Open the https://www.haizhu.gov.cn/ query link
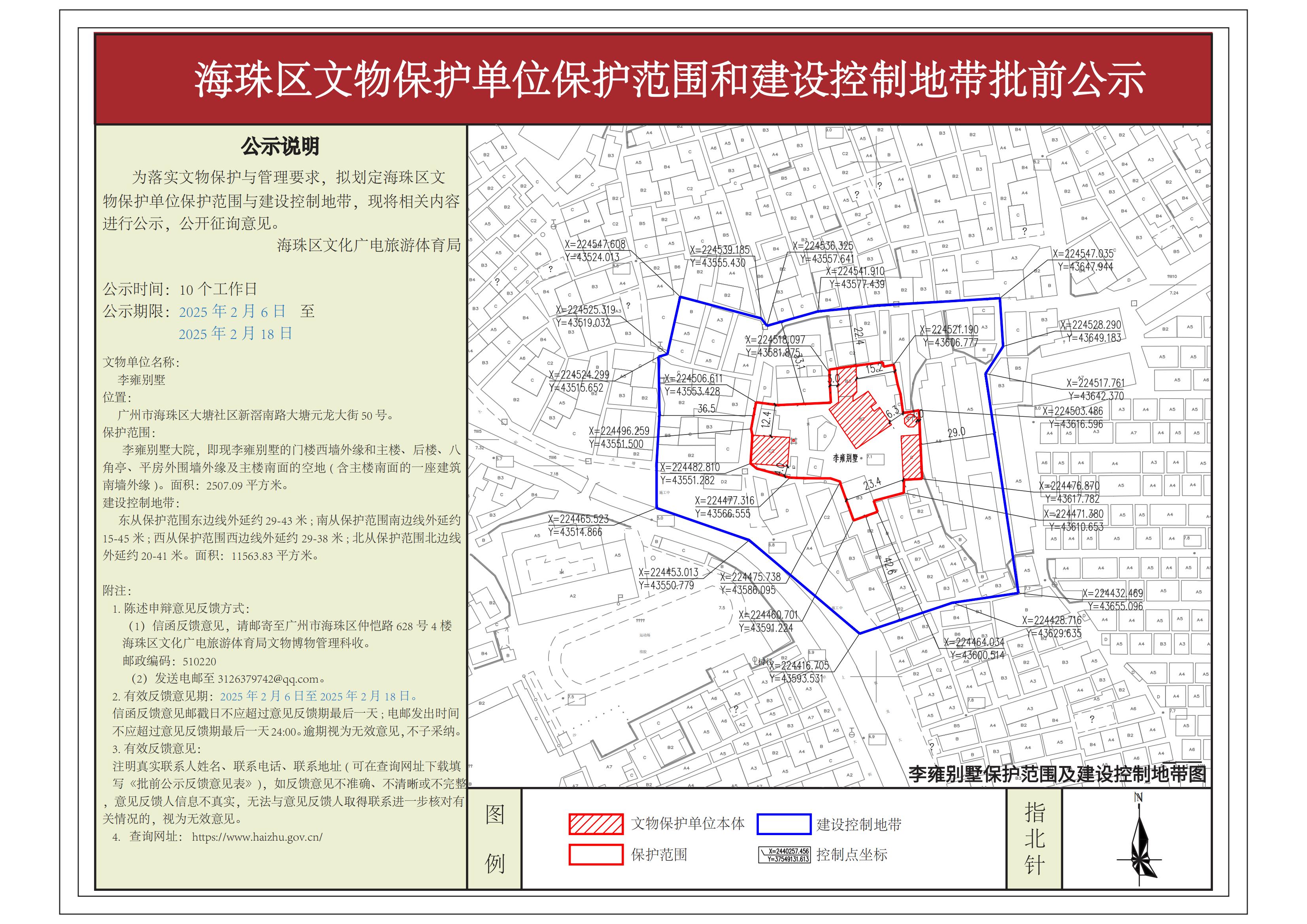 [257, 837]
